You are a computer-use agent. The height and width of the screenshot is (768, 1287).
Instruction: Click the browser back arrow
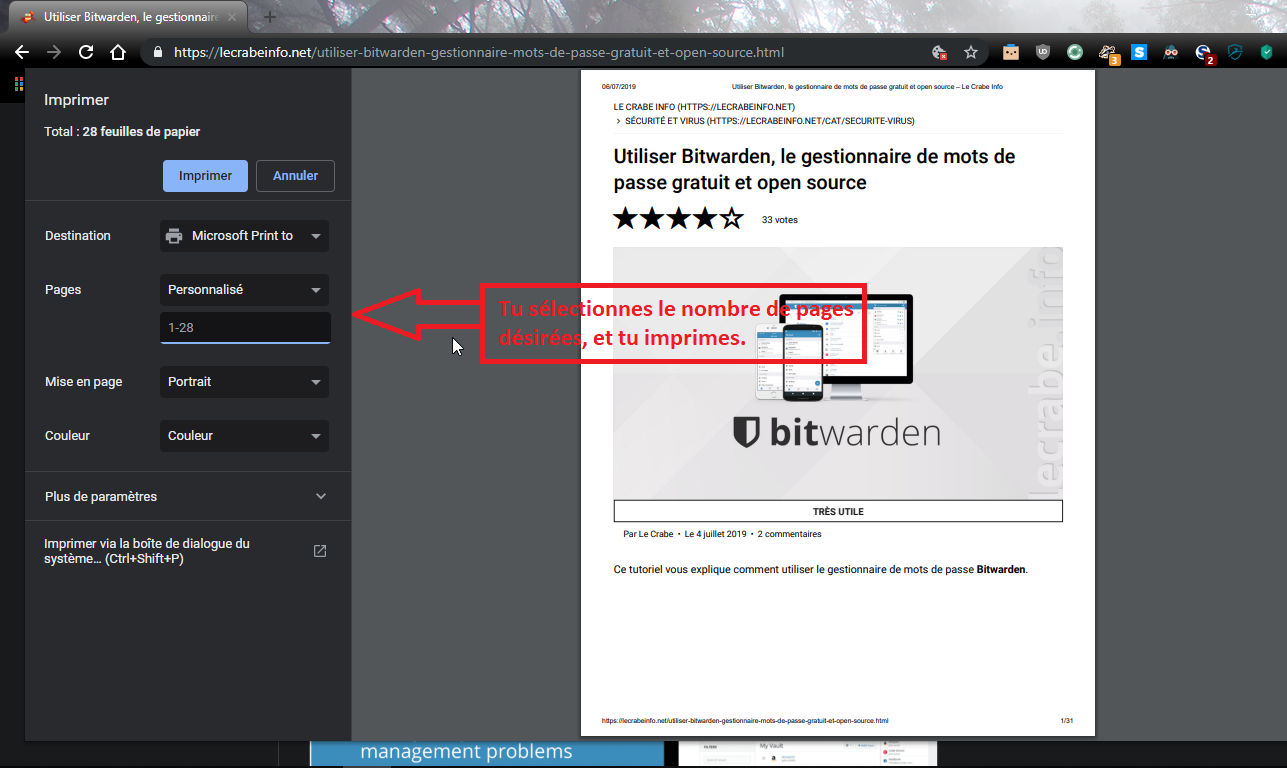(x=22, y=52)
